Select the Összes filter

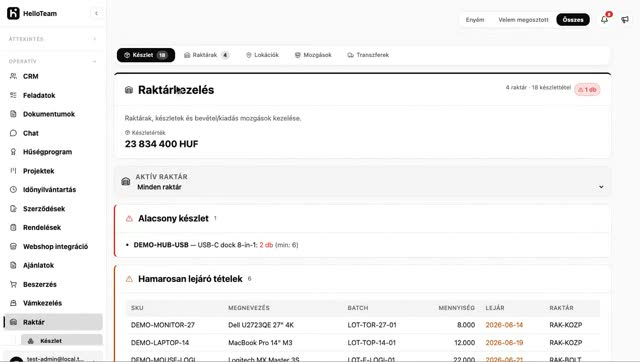click(x=573, y=20)
